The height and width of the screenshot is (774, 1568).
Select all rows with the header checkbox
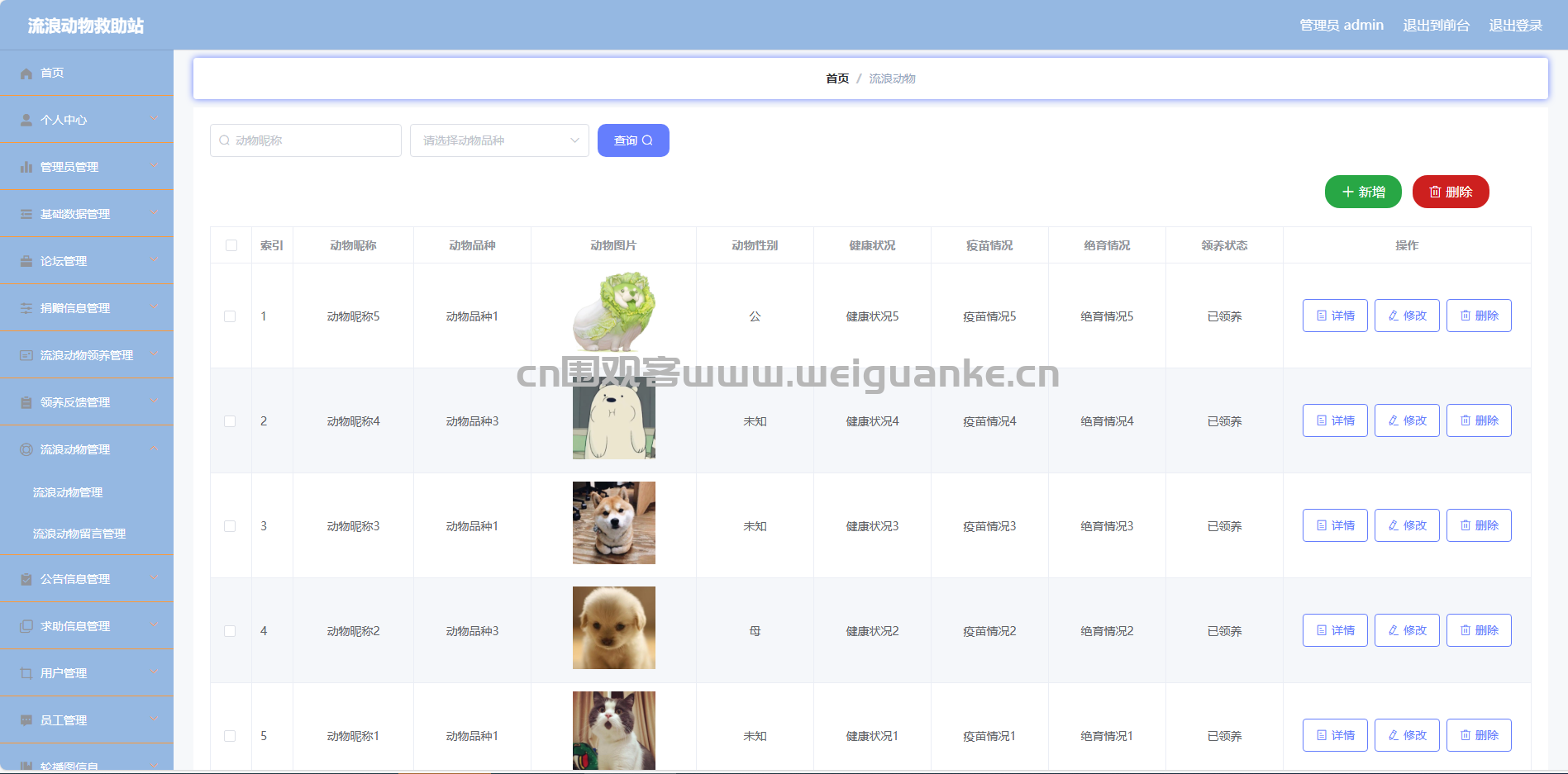[231, 245]
